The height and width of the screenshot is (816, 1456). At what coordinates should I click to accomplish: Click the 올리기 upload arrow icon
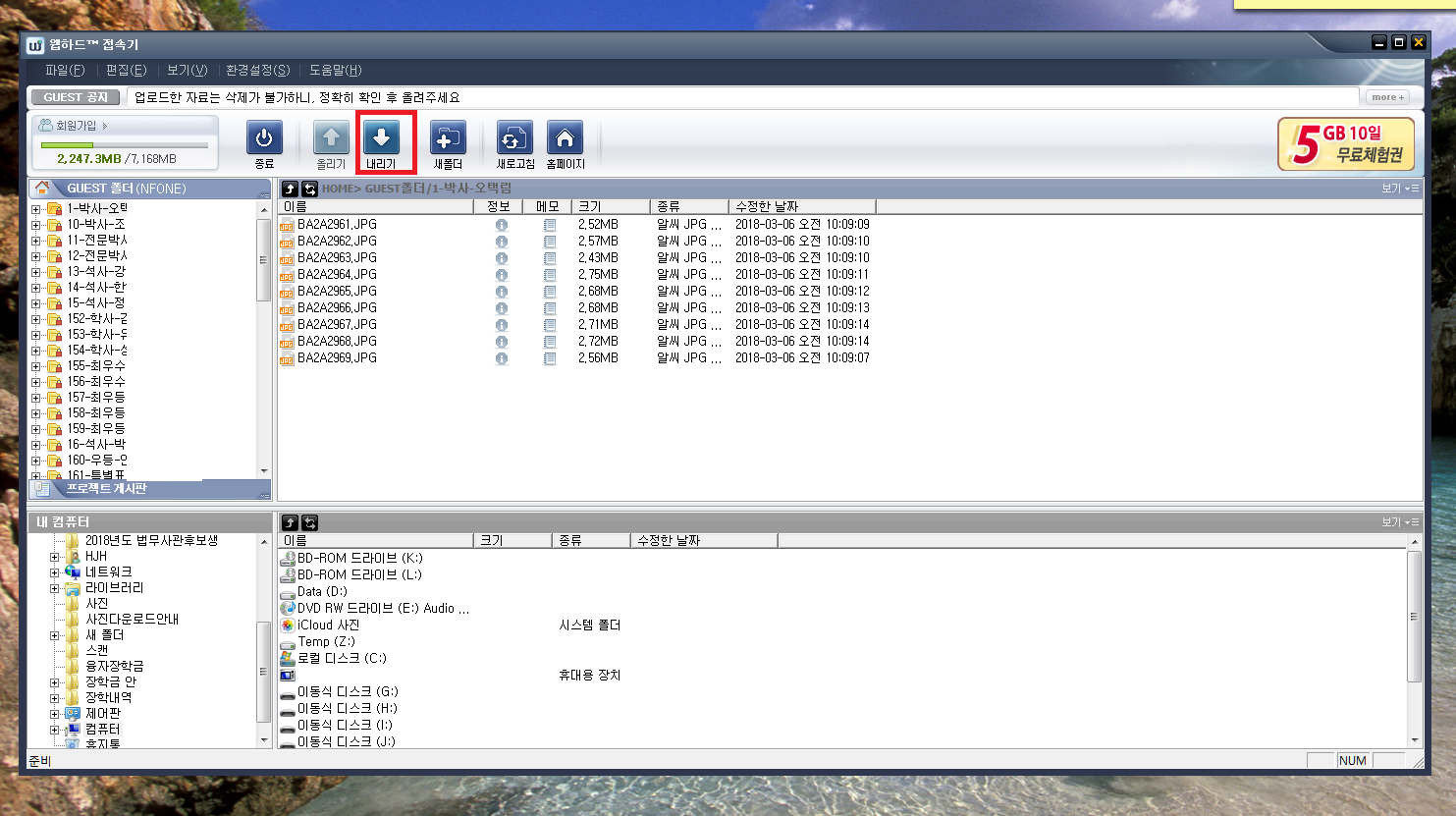331,138
